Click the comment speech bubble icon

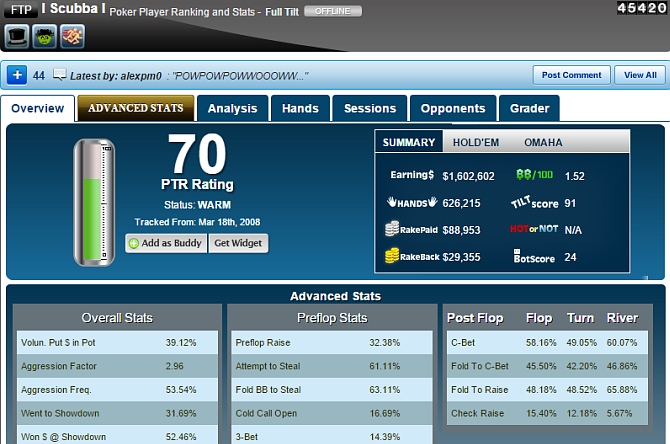pos(59,75)
